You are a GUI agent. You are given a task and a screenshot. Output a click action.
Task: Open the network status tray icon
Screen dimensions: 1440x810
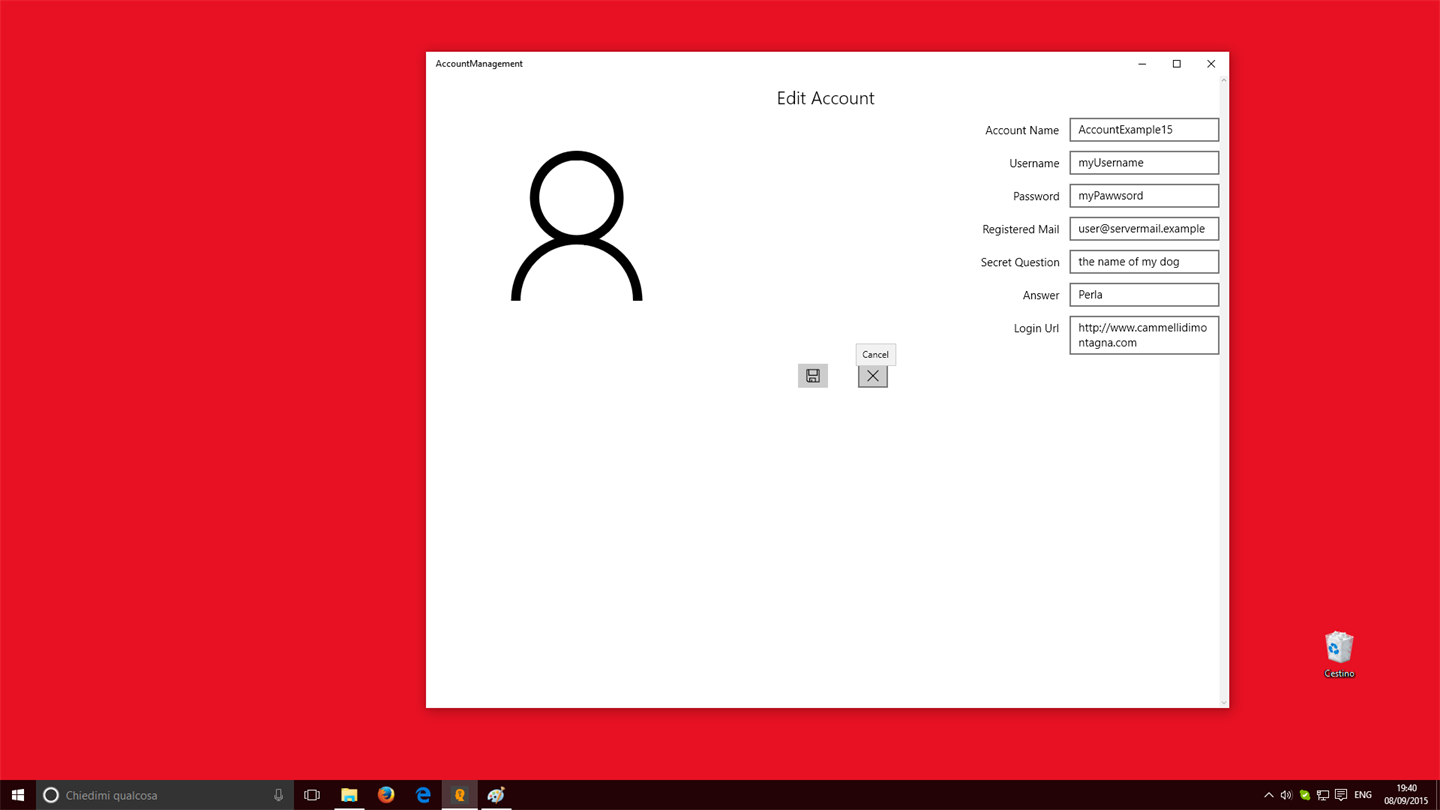point(1322,795)
